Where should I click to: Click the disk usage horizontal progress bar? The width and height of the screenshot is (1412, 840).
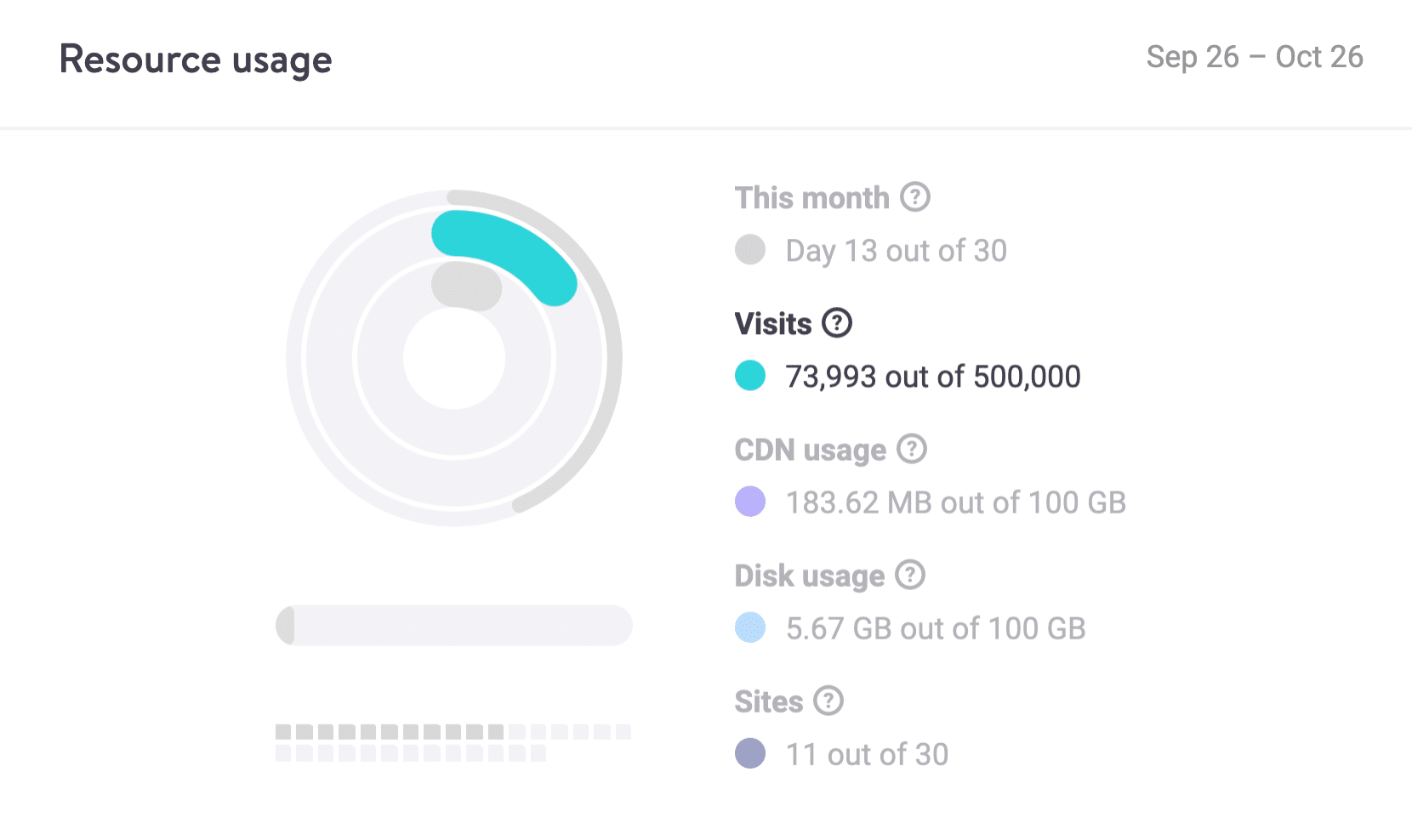point(454,625)
